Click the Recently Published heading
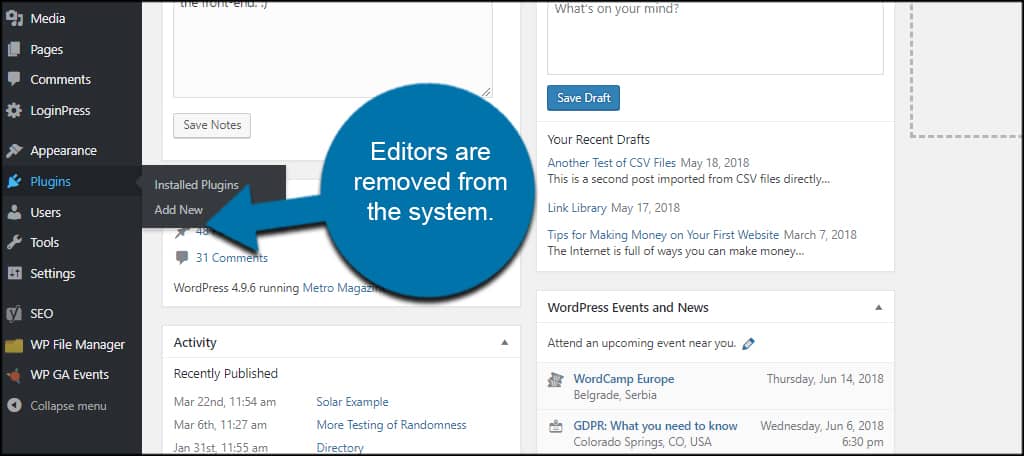Image resolution: width=1024 pixels, height=456 pixels. [225, 374]
